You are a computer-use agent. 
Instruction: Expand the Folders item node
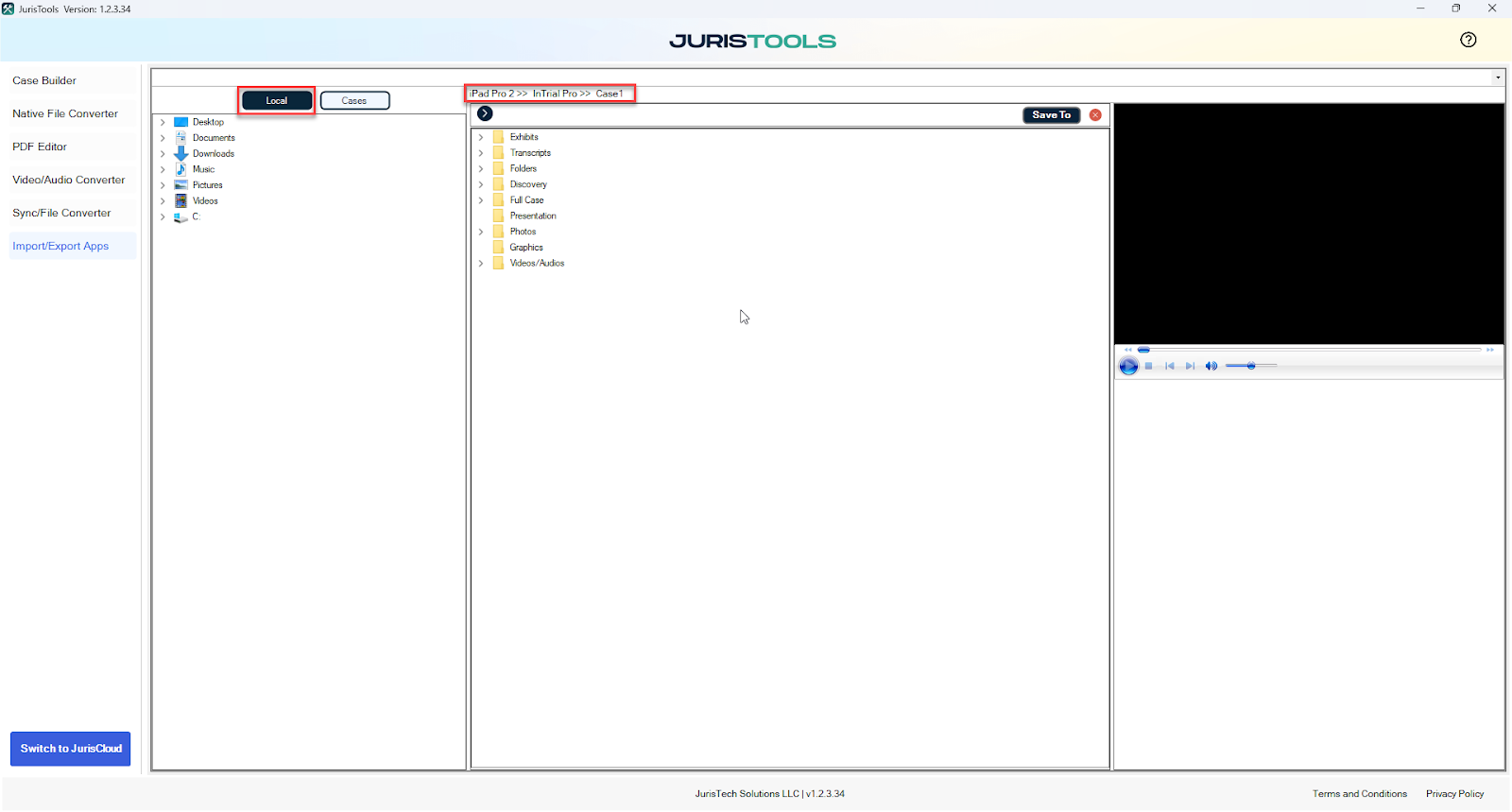480,168
